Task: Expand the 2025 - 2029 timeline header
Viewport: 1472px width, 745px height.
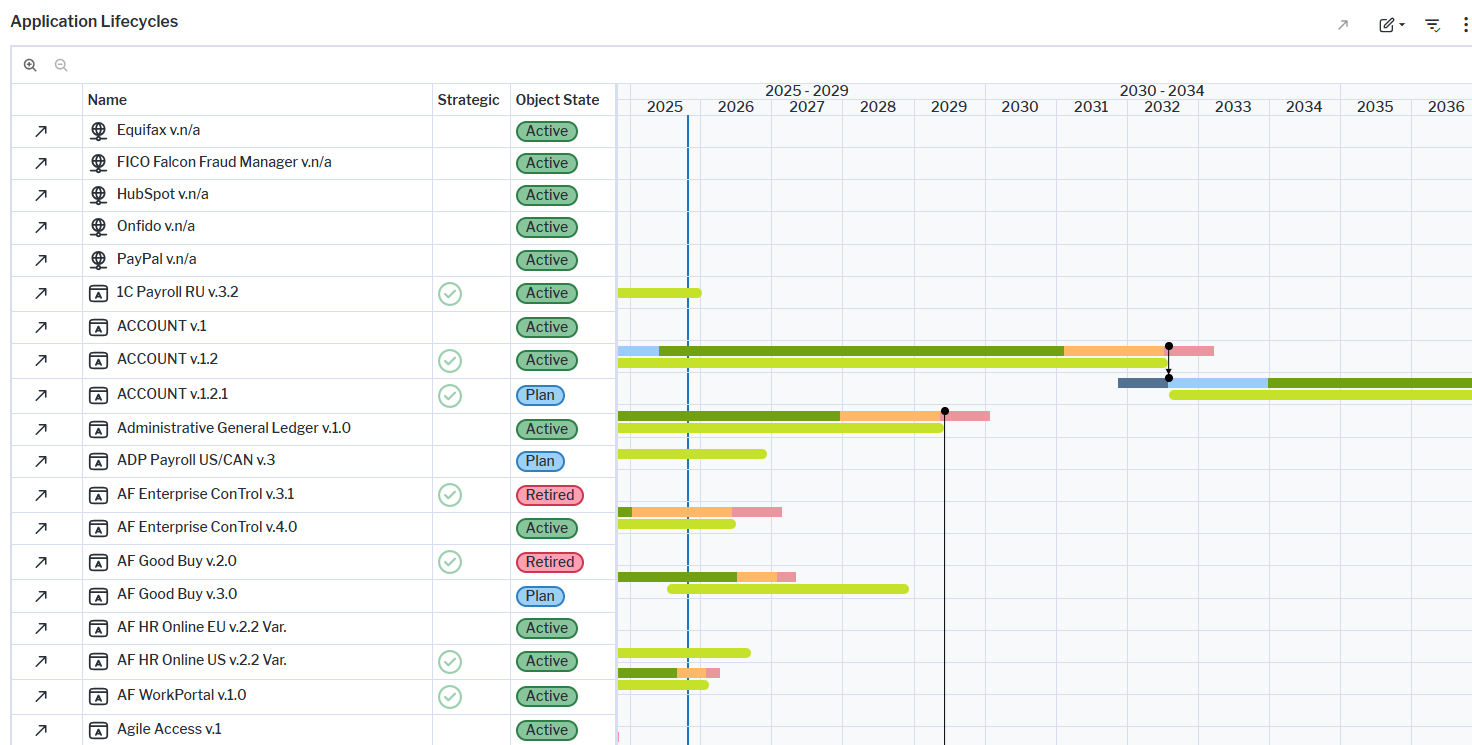Action: [x=806, y=90]
